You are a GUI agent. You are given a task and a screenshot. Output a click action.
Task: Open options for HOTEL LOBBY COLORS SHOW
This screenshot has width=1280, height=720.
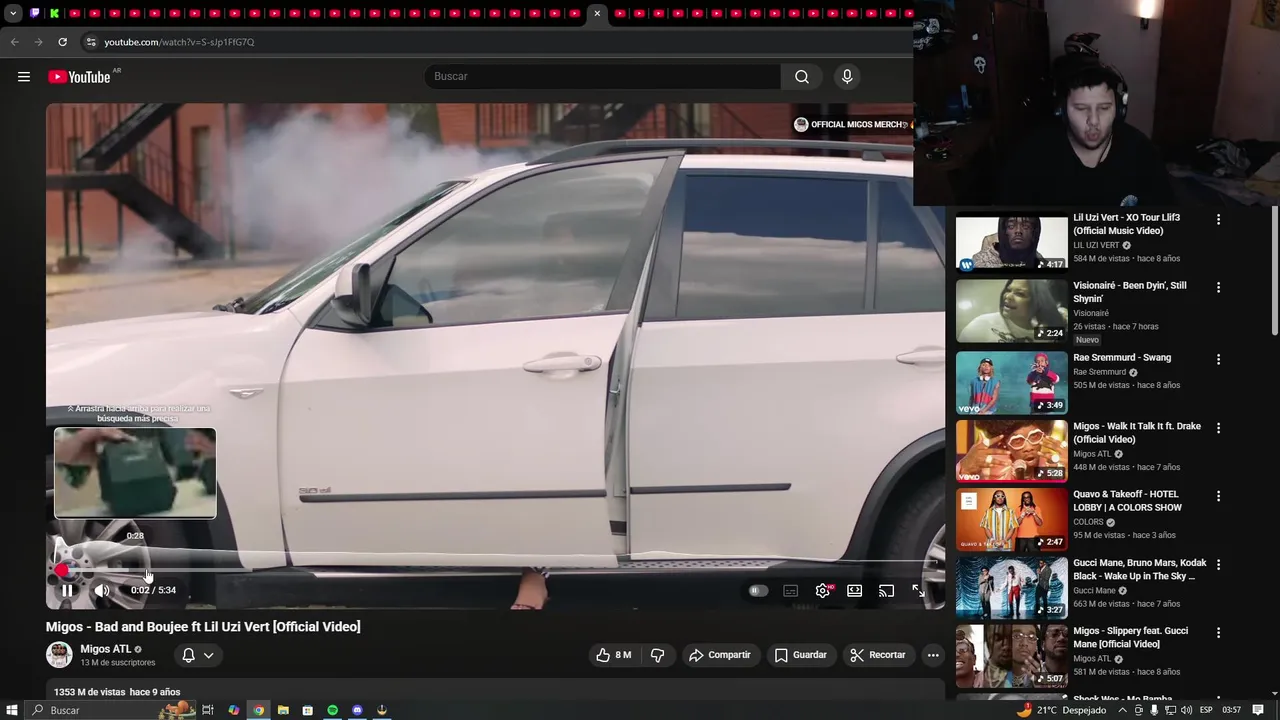[x=1218, y=496]
